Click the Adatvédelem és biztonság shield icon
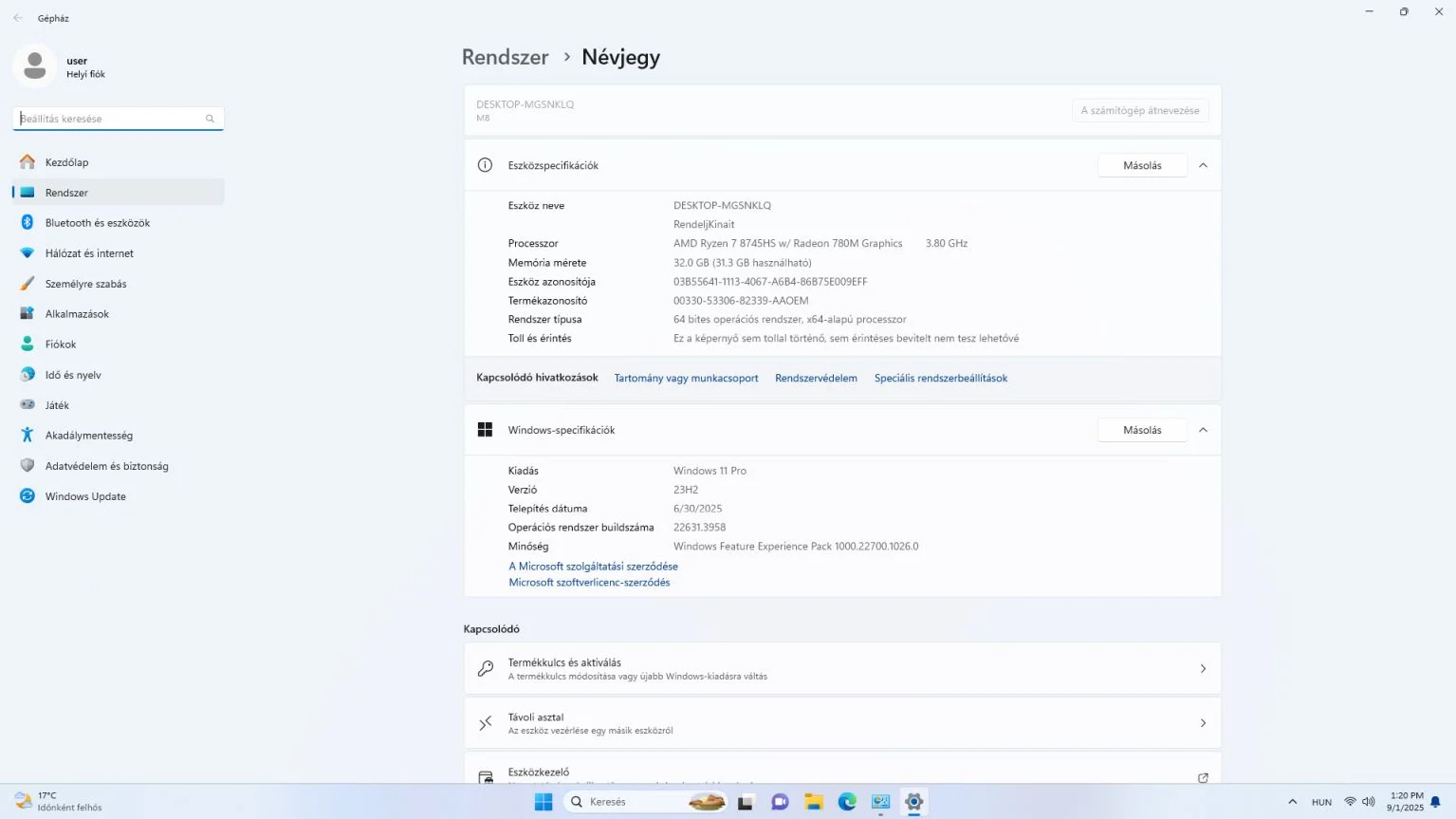Image resolution: width=1456 pixels, height=819 pixels. (28, 466)
